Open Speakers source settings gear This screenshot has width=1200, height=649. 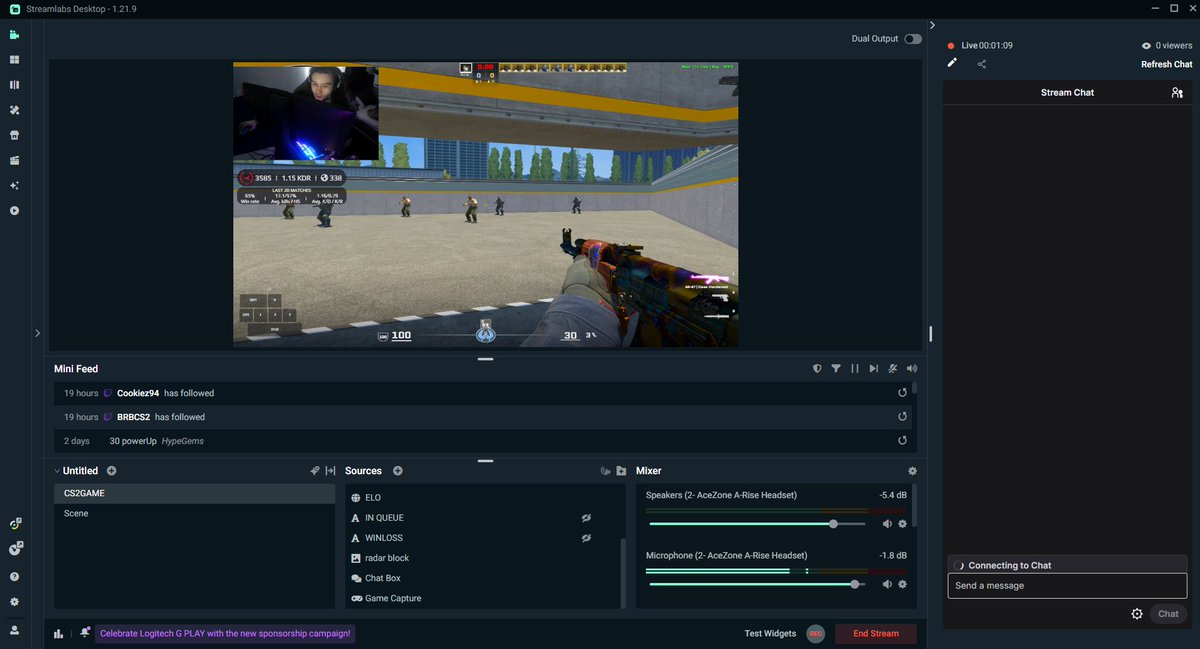(x=902, y=524)
